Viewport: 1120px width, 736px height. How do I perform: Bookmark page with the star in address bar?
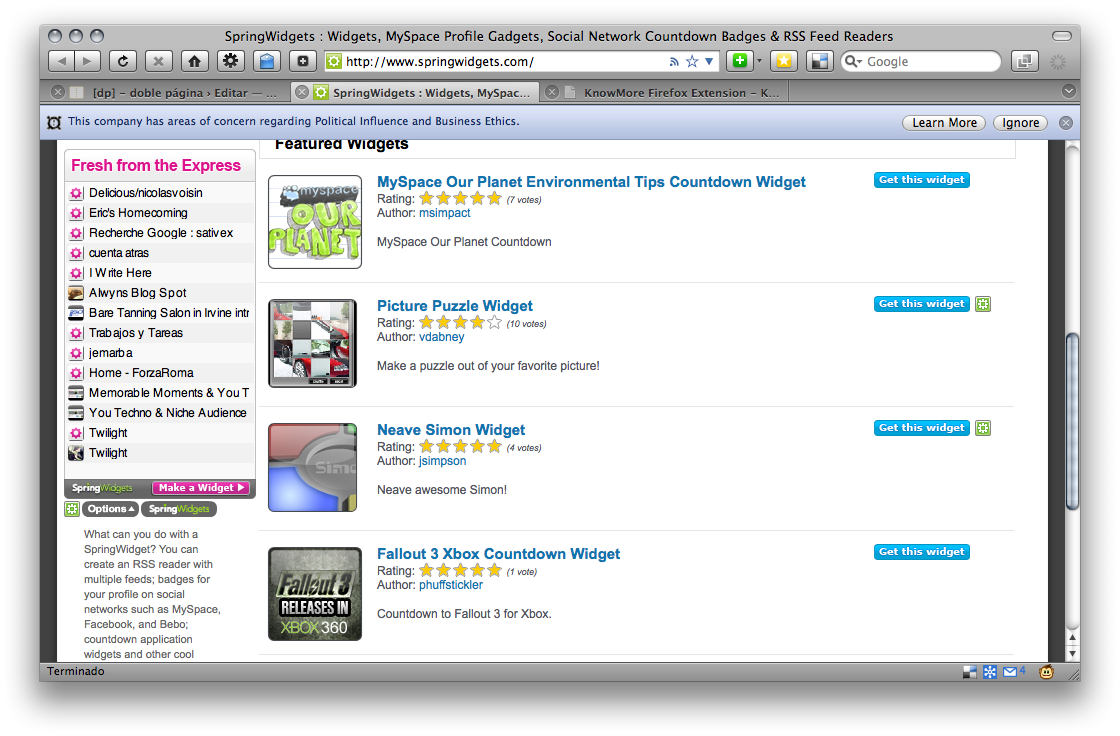(692, 62)
